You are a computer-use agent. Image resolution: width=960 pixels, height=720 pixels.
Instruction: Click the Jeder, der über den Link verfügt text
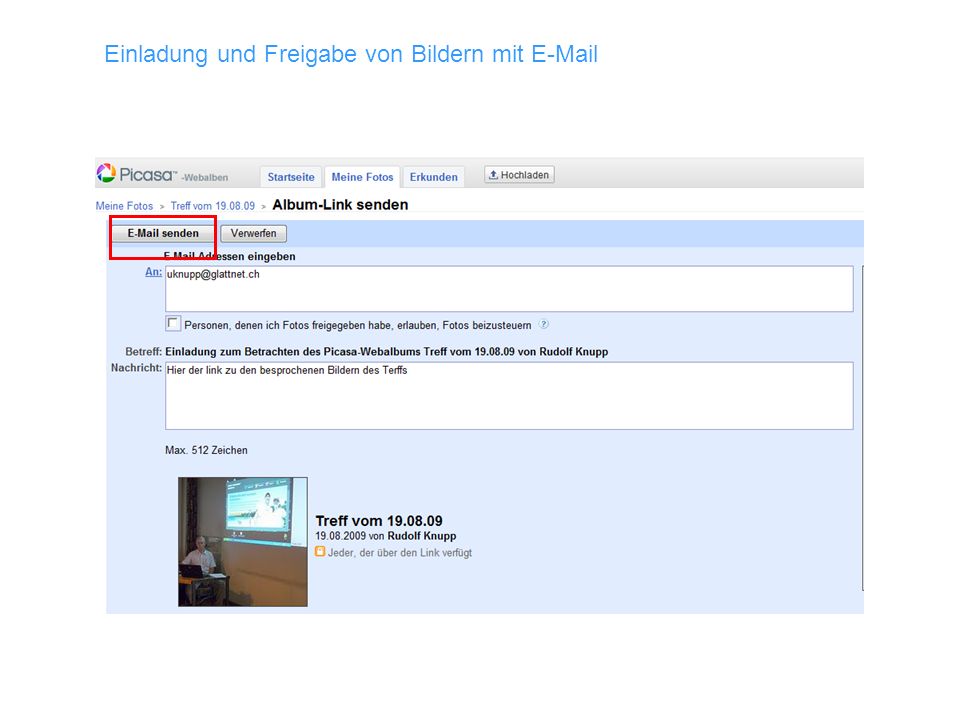(400, 553)
